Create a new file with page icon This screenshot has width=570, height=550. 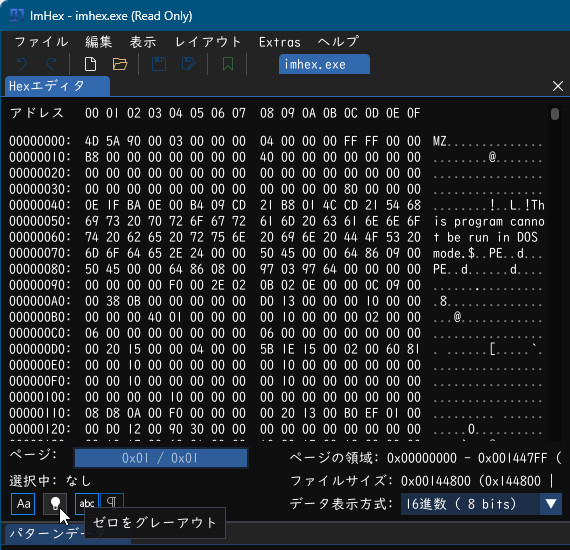tap(90, 64)
